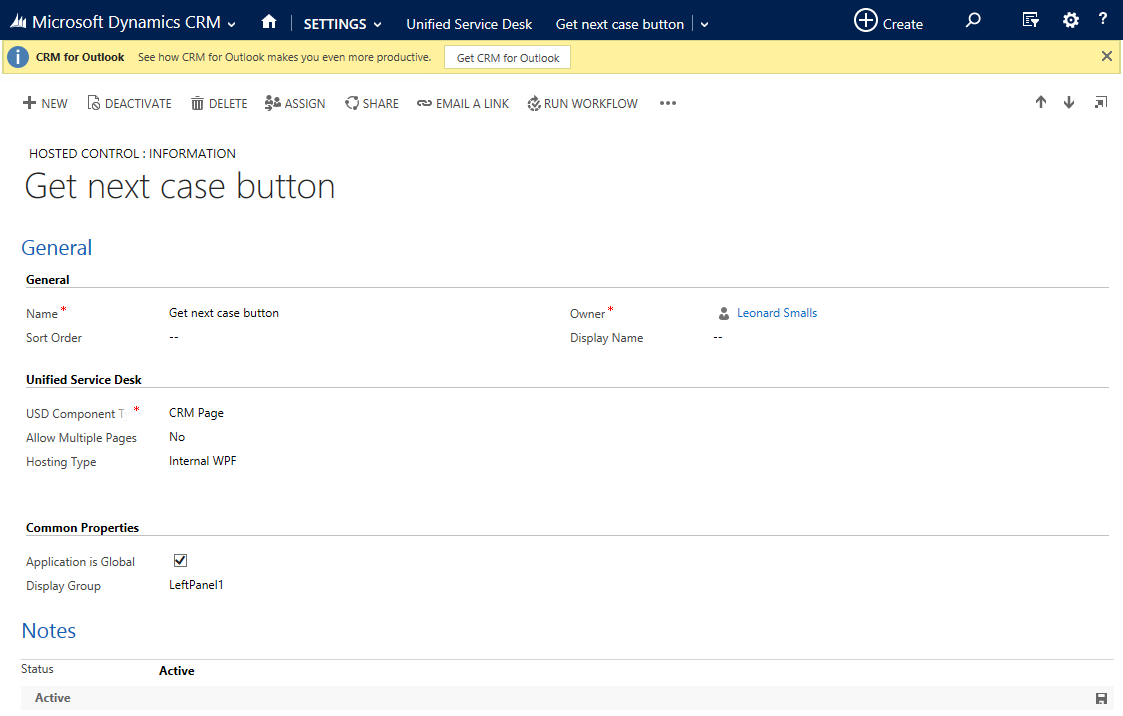Viewport: 1123px width, 716px height.
Task: Open the SETTINGS navigation menu
Action: click(x=334, y=24)
